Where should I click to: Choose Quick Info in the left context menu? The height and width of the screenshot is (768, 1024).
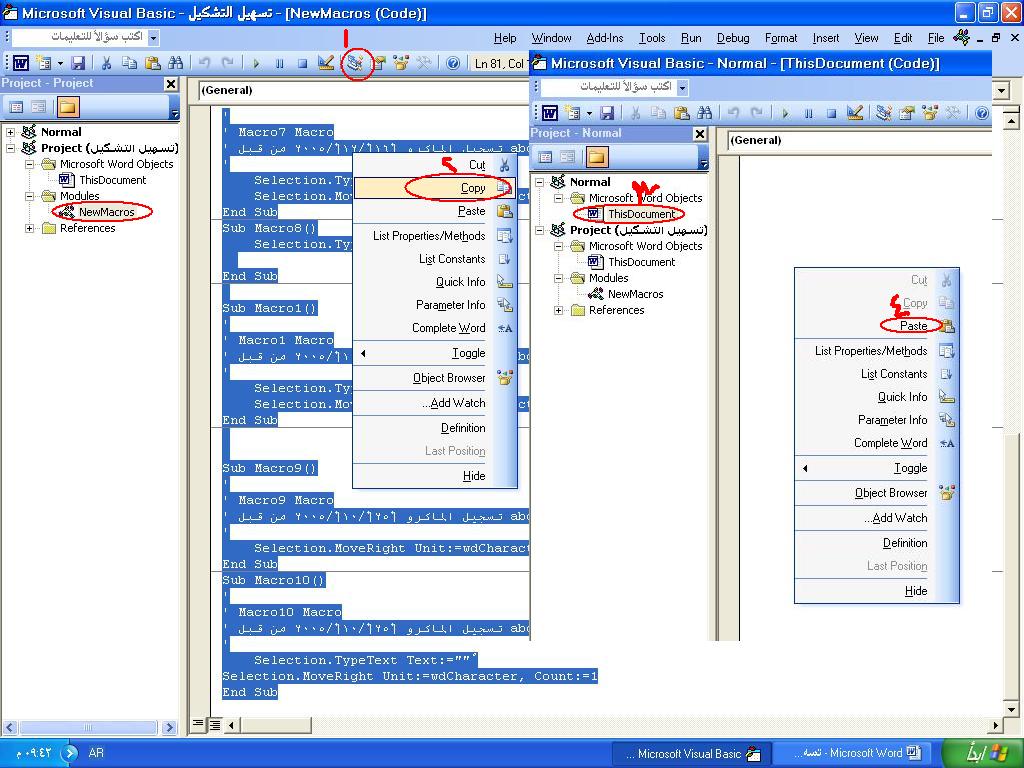(x=435, y=282)
